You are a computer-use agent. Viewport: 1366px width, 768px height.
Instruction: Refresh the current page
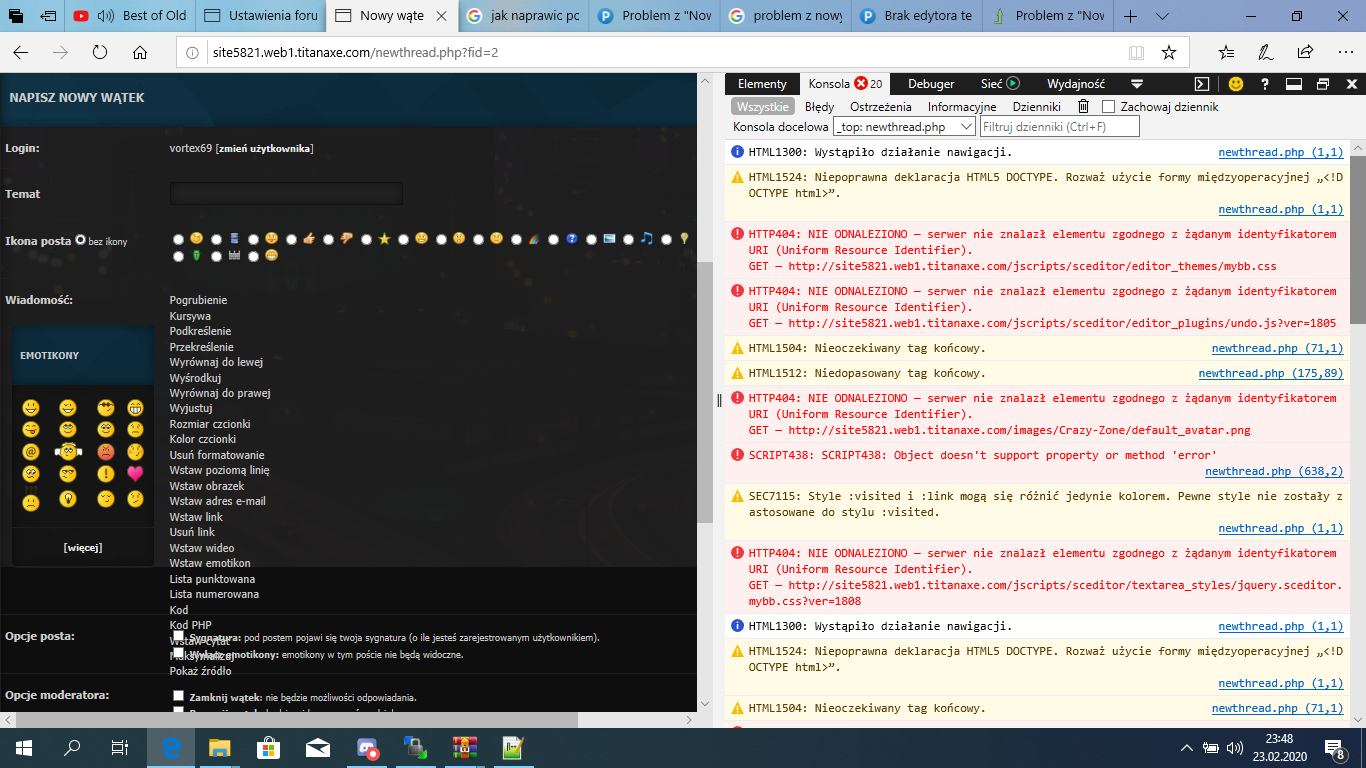point(100,52)
